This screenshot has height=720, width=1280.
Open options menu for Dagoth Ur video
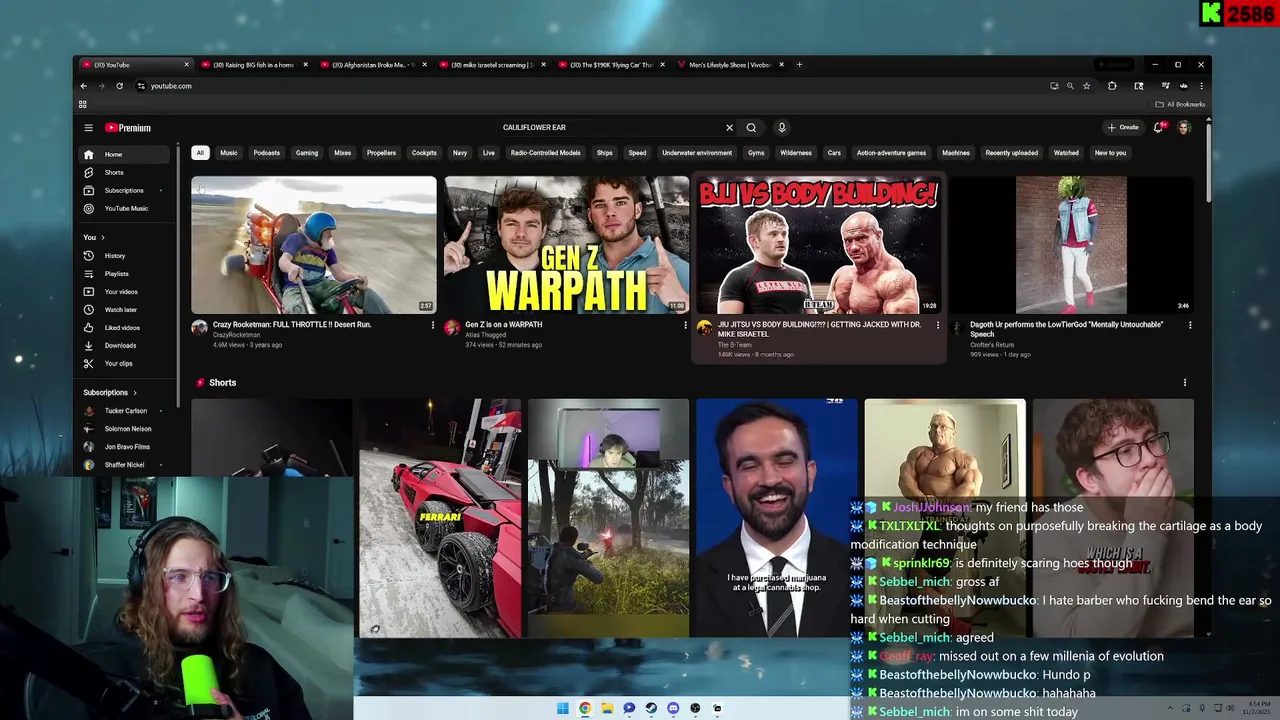(x=1190, y=325)
